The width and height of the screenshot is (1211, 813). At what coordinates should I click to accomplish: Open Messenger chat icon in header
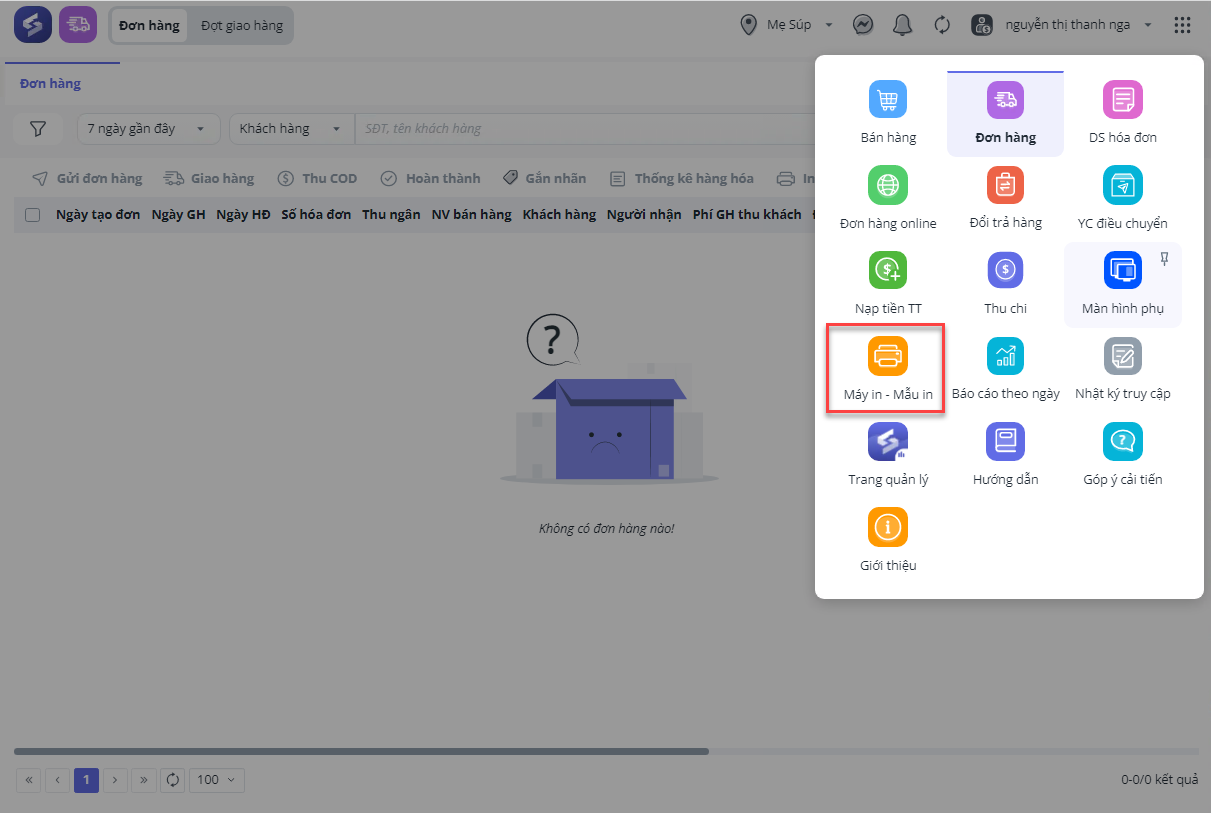[x=864, y=25]
